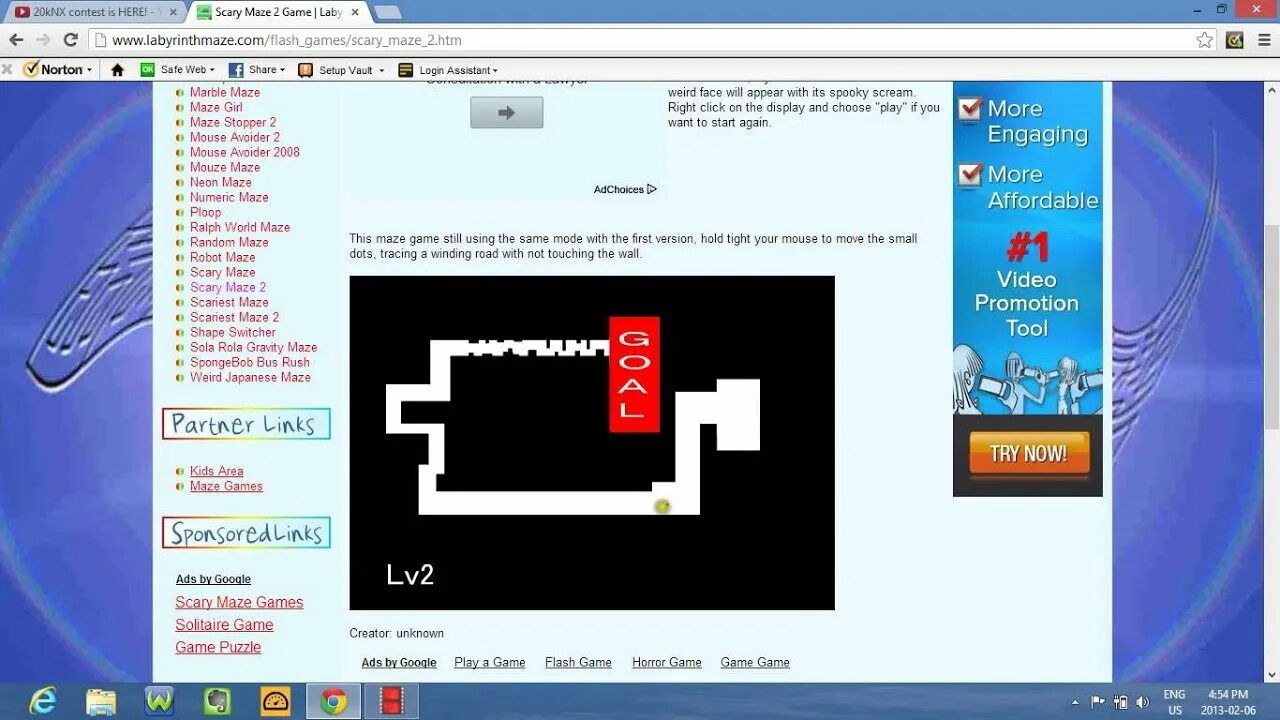Screen dimensions: 1280x720
Task: Click the Norton toolbar home icon
Action: pos(117,70)
